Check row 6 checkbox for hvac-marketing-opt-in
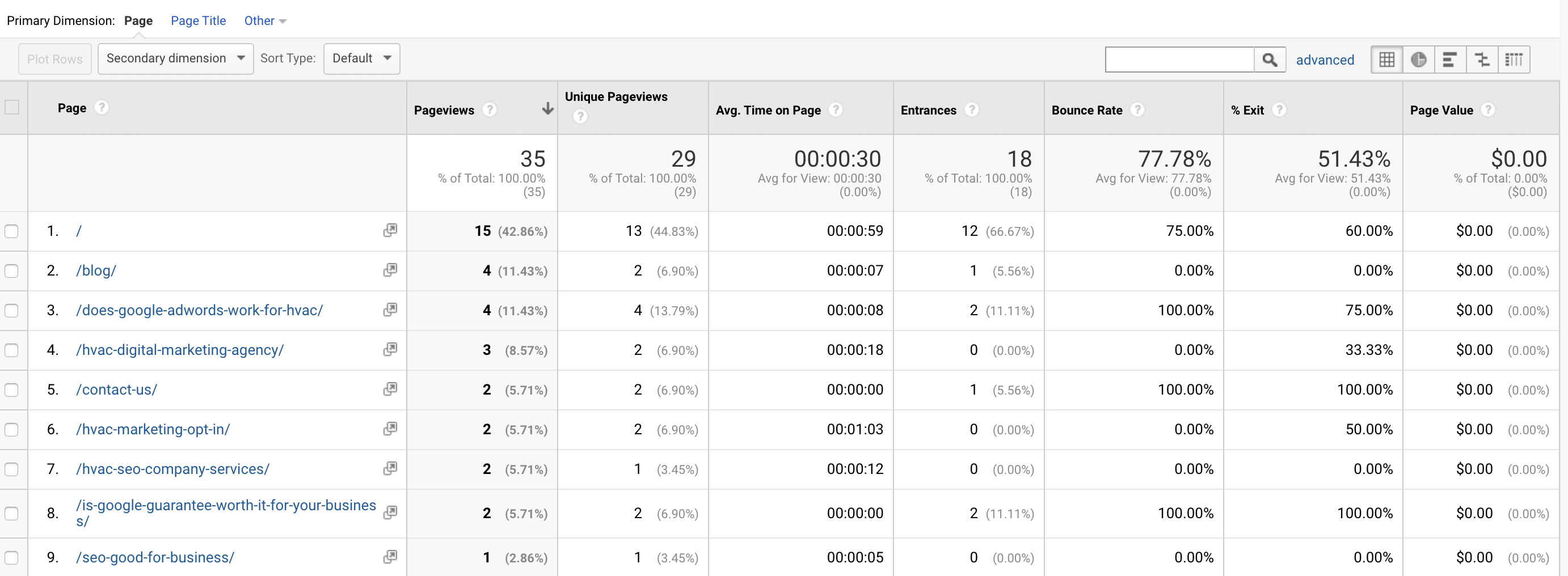 click(x=11, y=429)
